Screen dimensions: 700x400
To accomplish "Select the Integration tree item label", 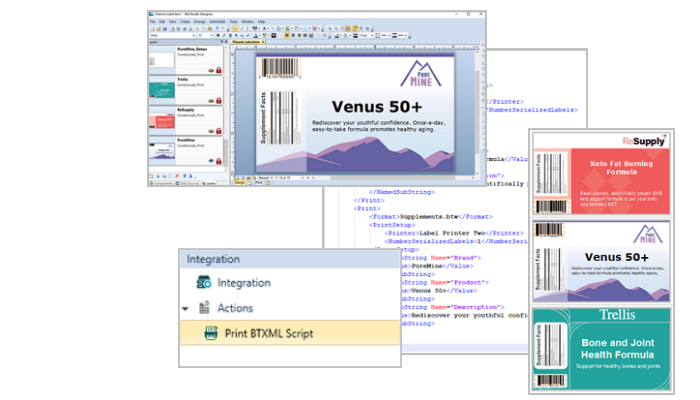I will [244, 283].
